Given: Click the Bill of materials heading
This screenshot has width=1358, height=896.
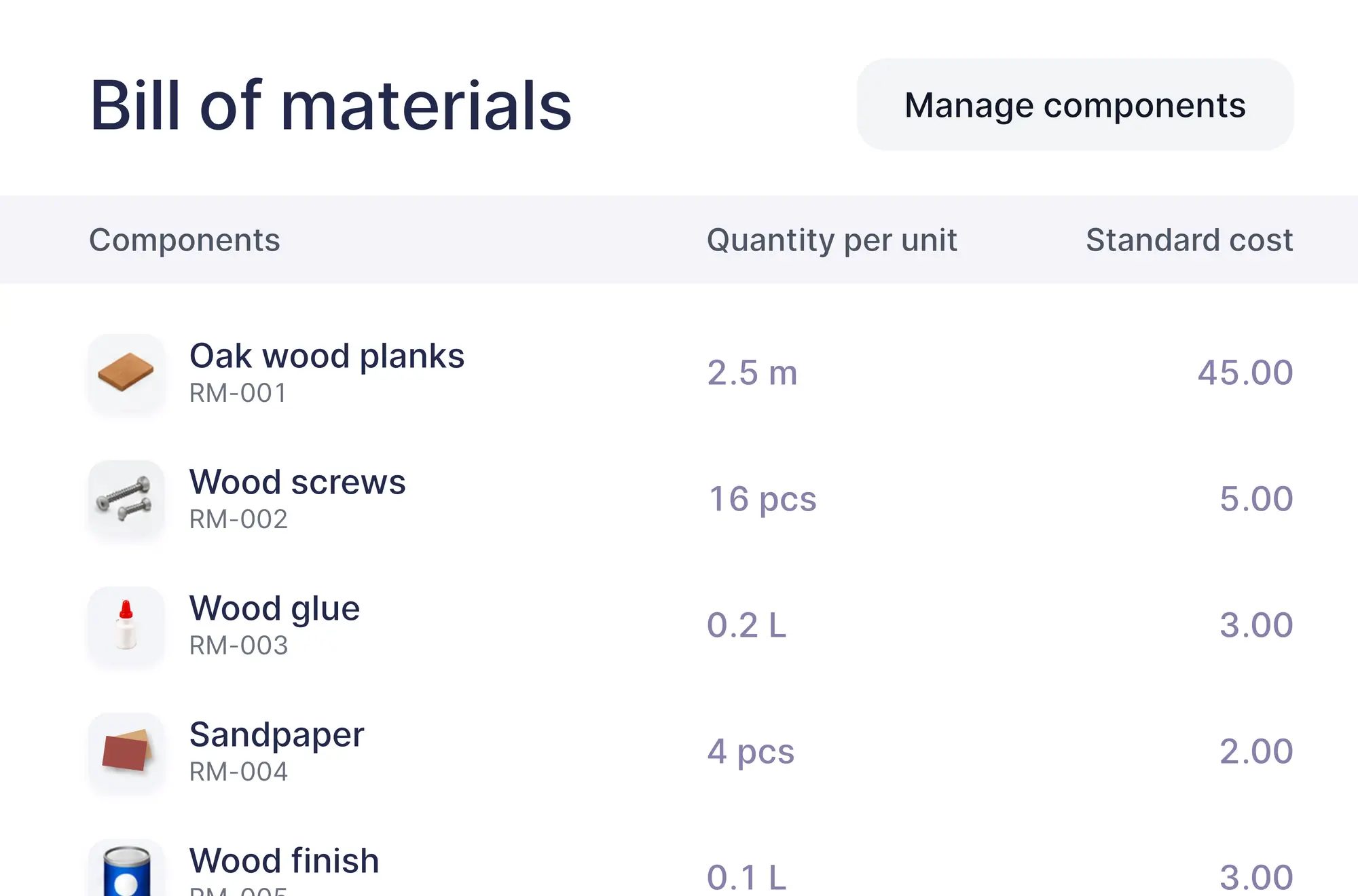Looking at the screenshot, I should (331, 105).
